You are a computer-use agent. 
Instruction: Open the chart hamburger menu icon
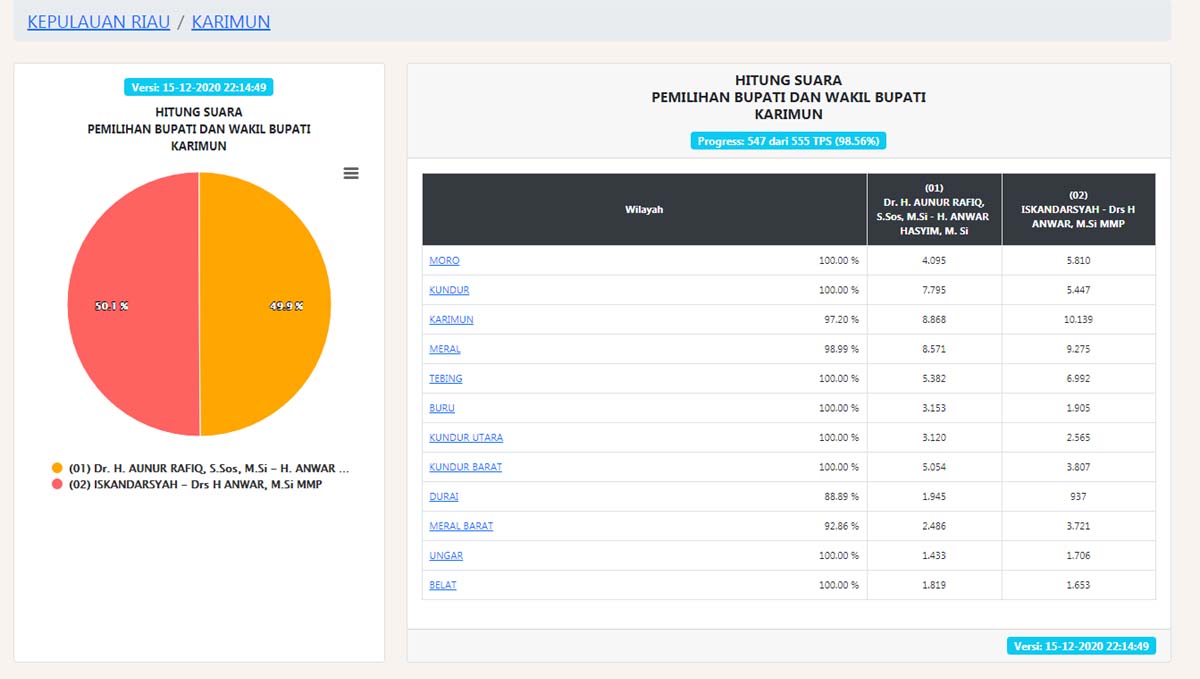point(351,173)
